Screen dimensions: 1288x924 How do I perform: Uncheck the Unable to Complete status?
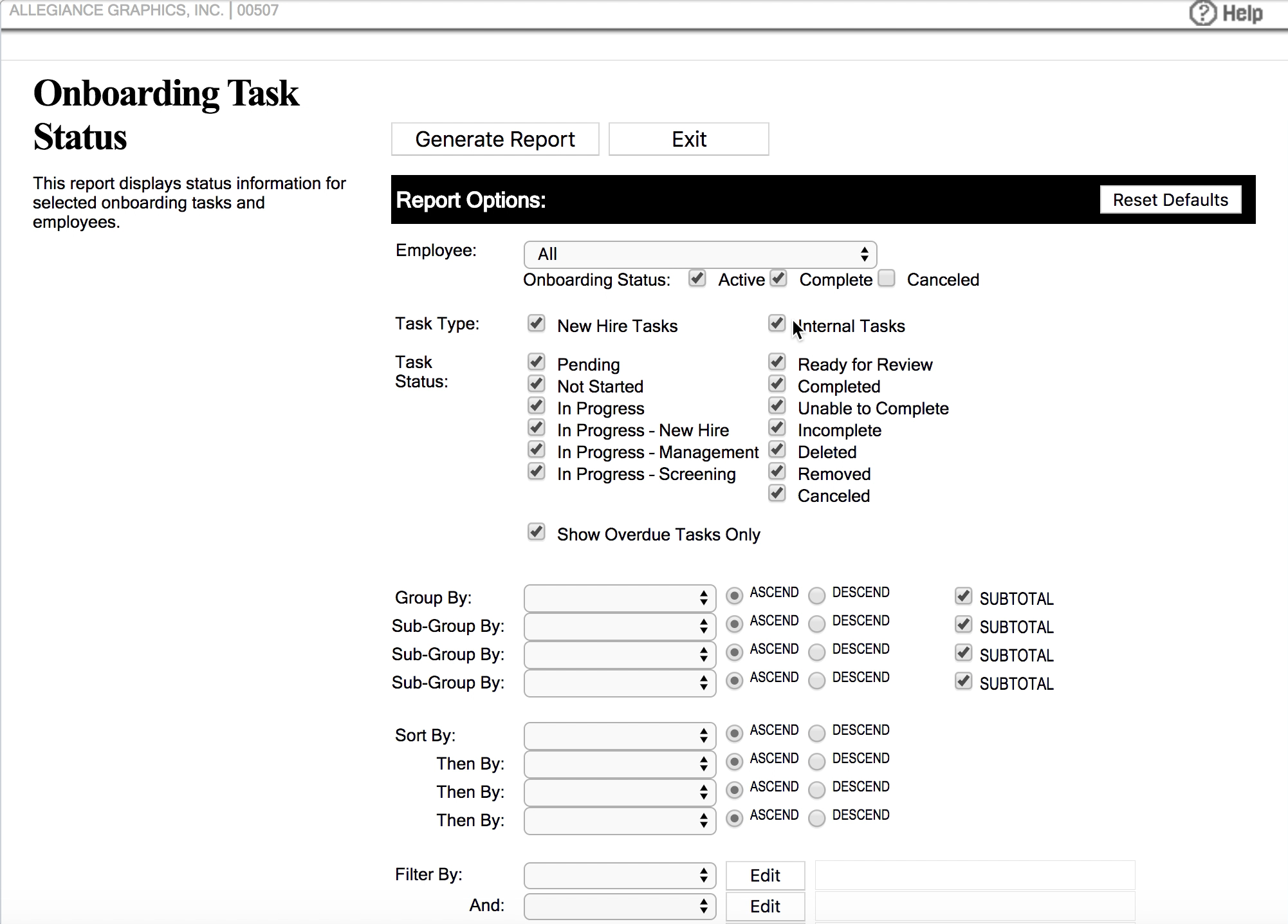click(777, 405)
